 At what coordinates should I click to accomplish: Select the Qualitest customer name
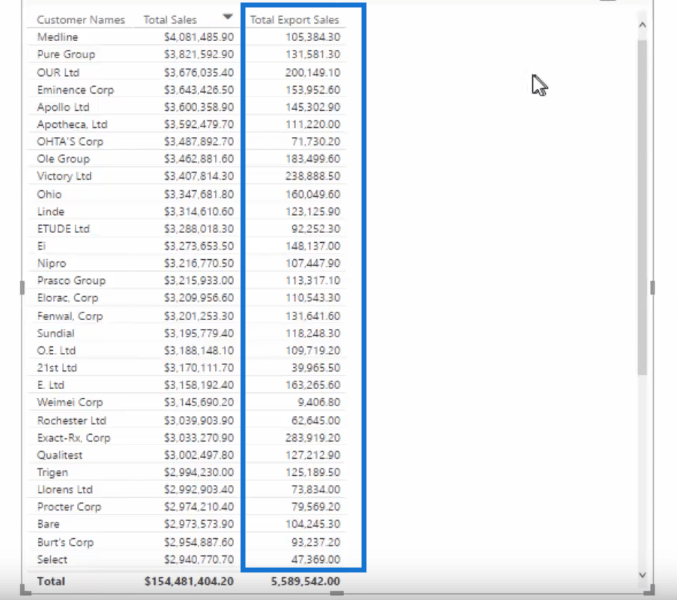[60, 455]
